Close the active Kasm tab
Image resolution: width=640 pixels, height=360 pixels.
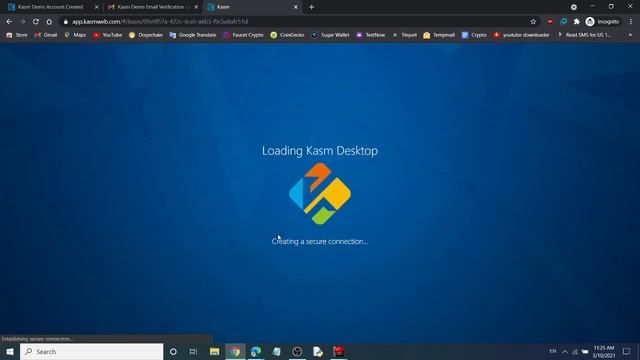[296, 7]
